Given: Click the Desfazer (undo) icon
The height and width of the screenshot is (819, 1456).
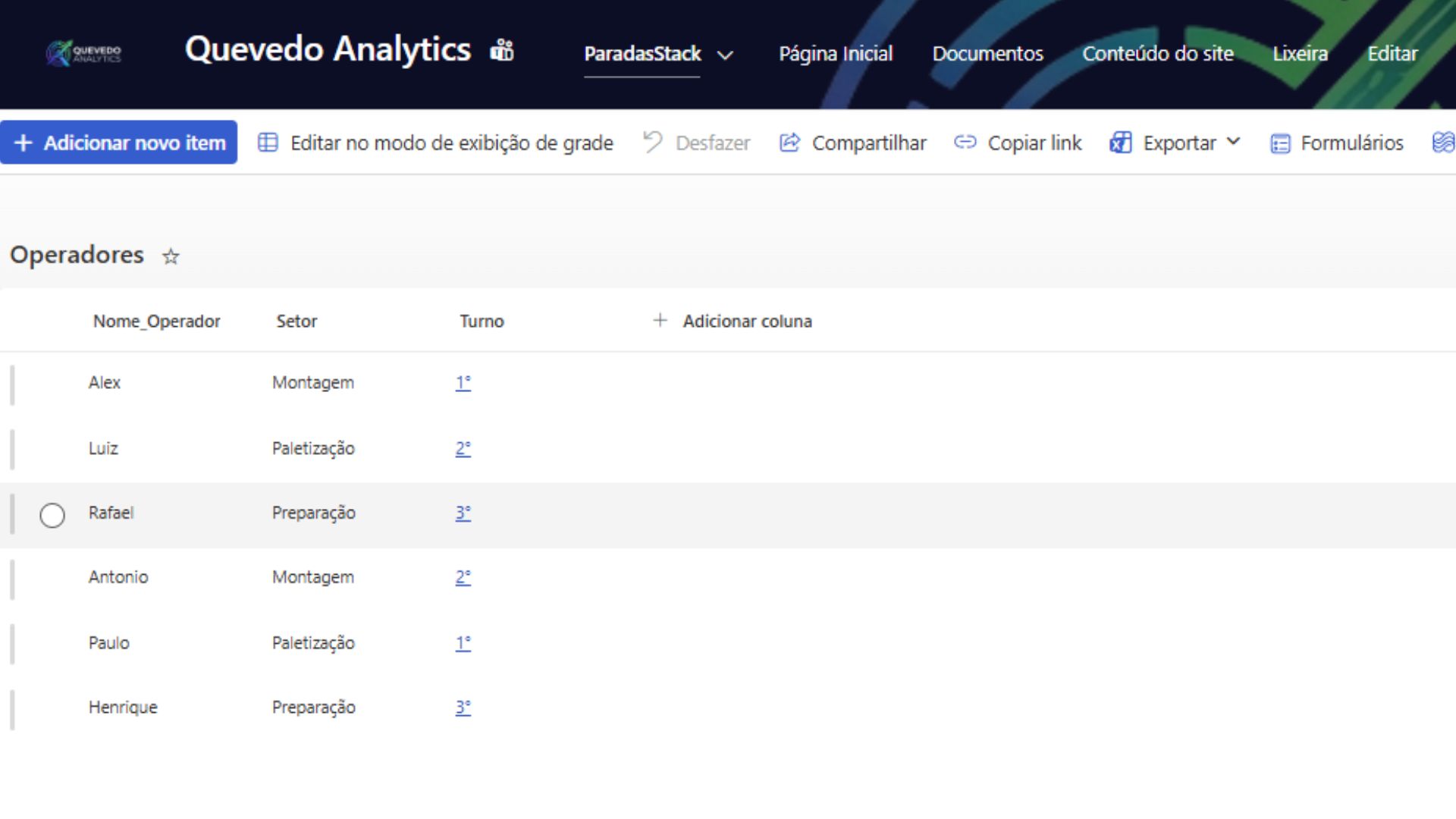Looking at the screenshot, I should [652, 143].
